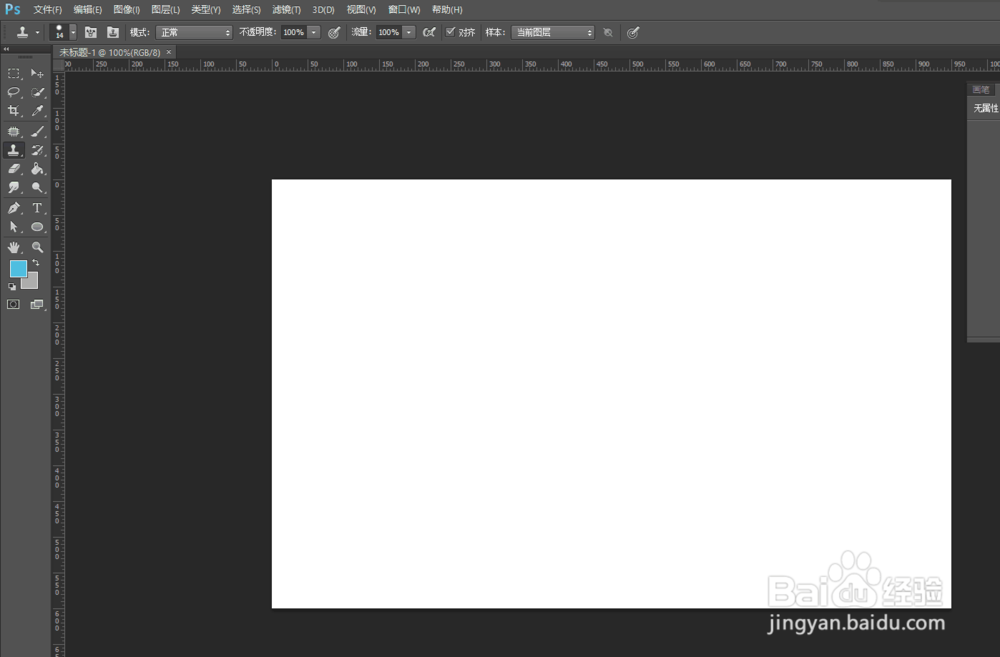The width and height of the screenshot is (1000, 657).
Task: Open the 帮助(H) menu
Action: pos(447,10)
